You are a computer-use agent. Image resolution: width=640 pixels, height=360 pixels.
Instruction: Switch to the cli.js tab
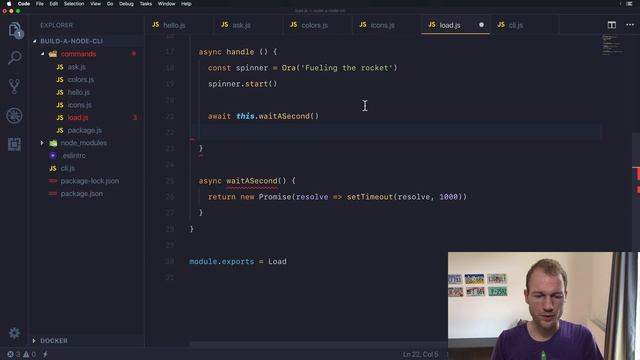516,25
